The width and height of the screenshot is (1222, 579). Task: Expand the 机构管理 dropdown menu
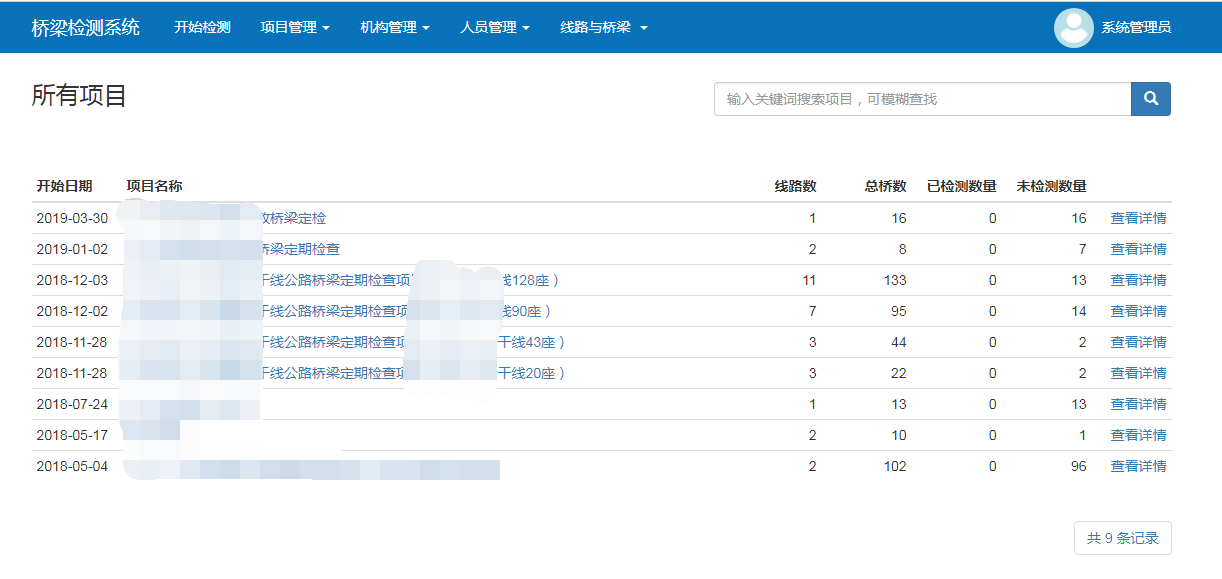tap(394, 28)
